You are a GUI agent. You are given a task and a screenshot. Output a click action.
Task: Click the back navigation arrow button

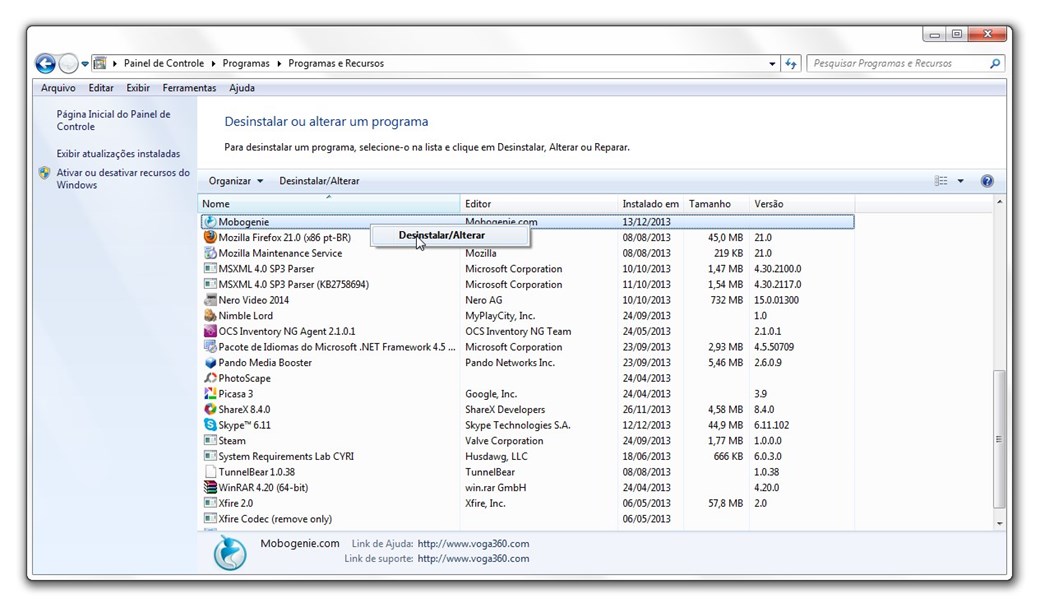point(45,63)
